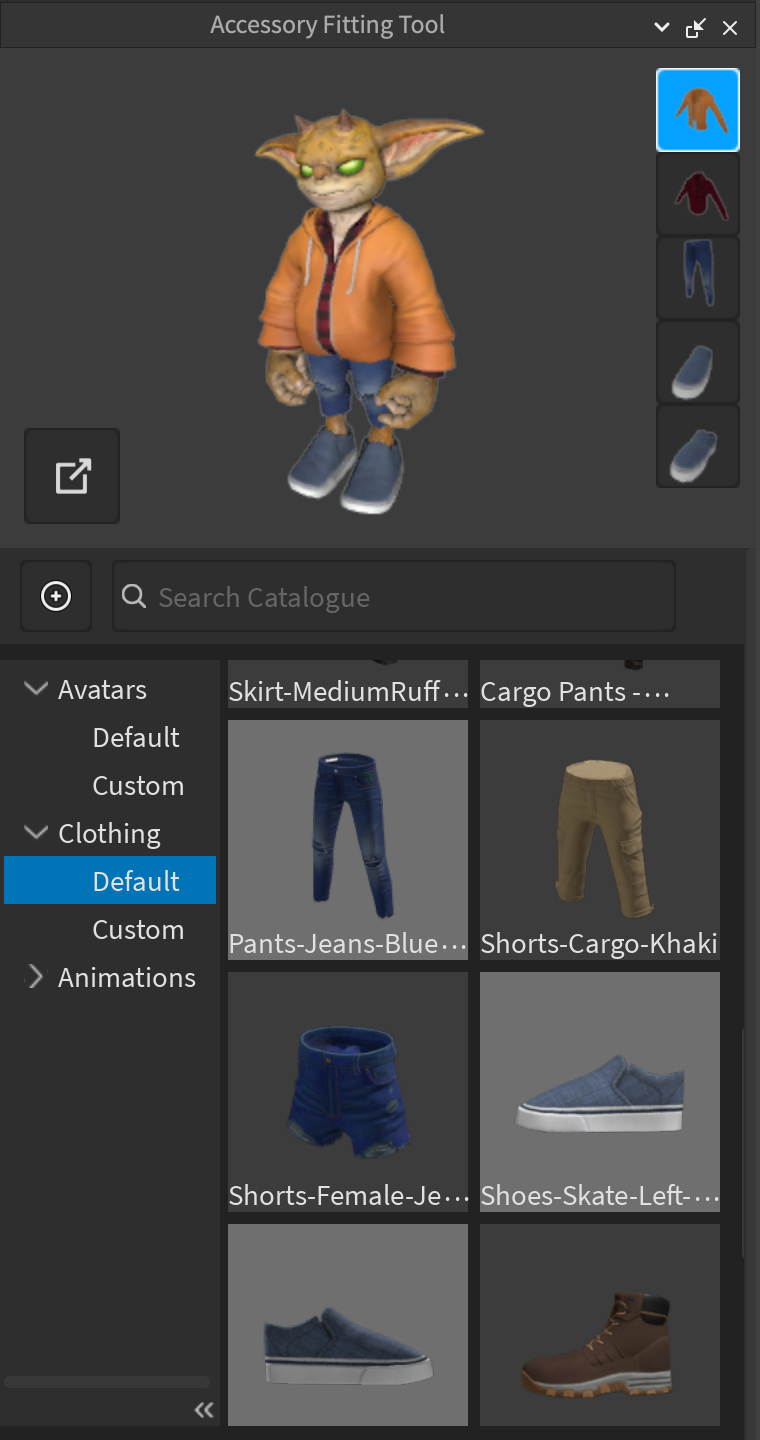Collapse the Avatars tree section

[x=36, y=689]
